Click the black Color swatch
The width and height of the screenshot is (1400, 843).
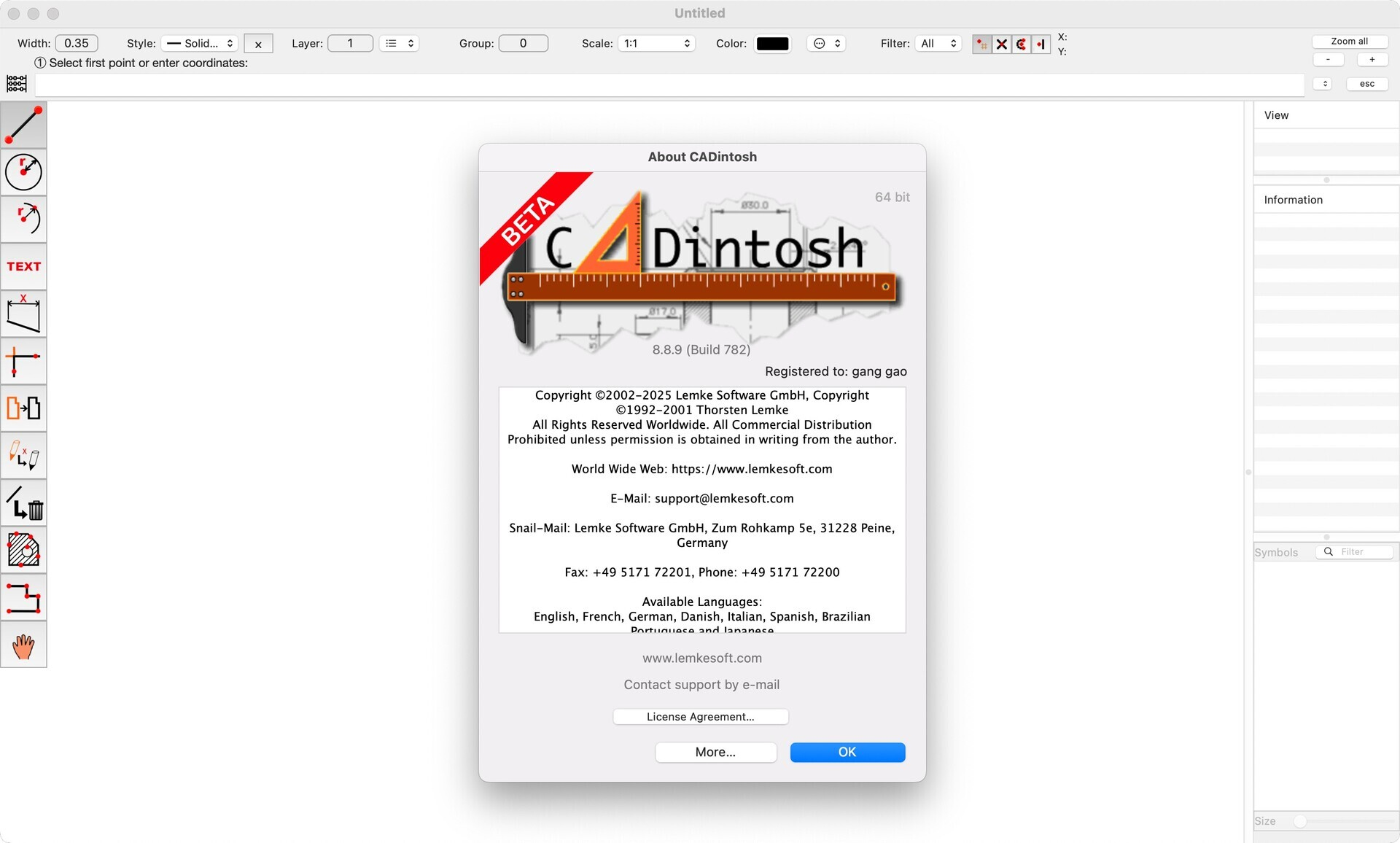pos(772,44)
